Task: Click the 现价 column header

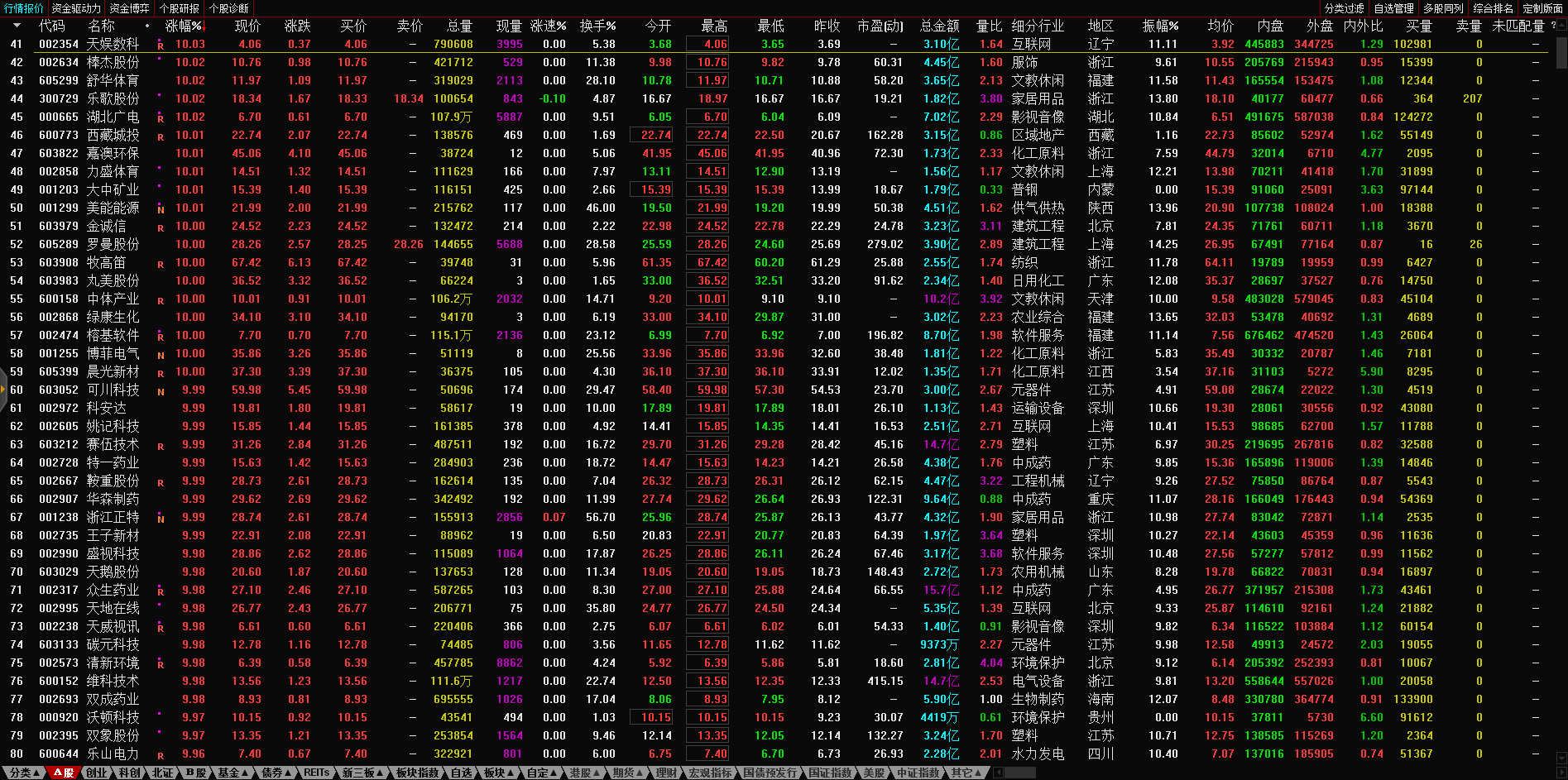Action: (x=247, y=26)
